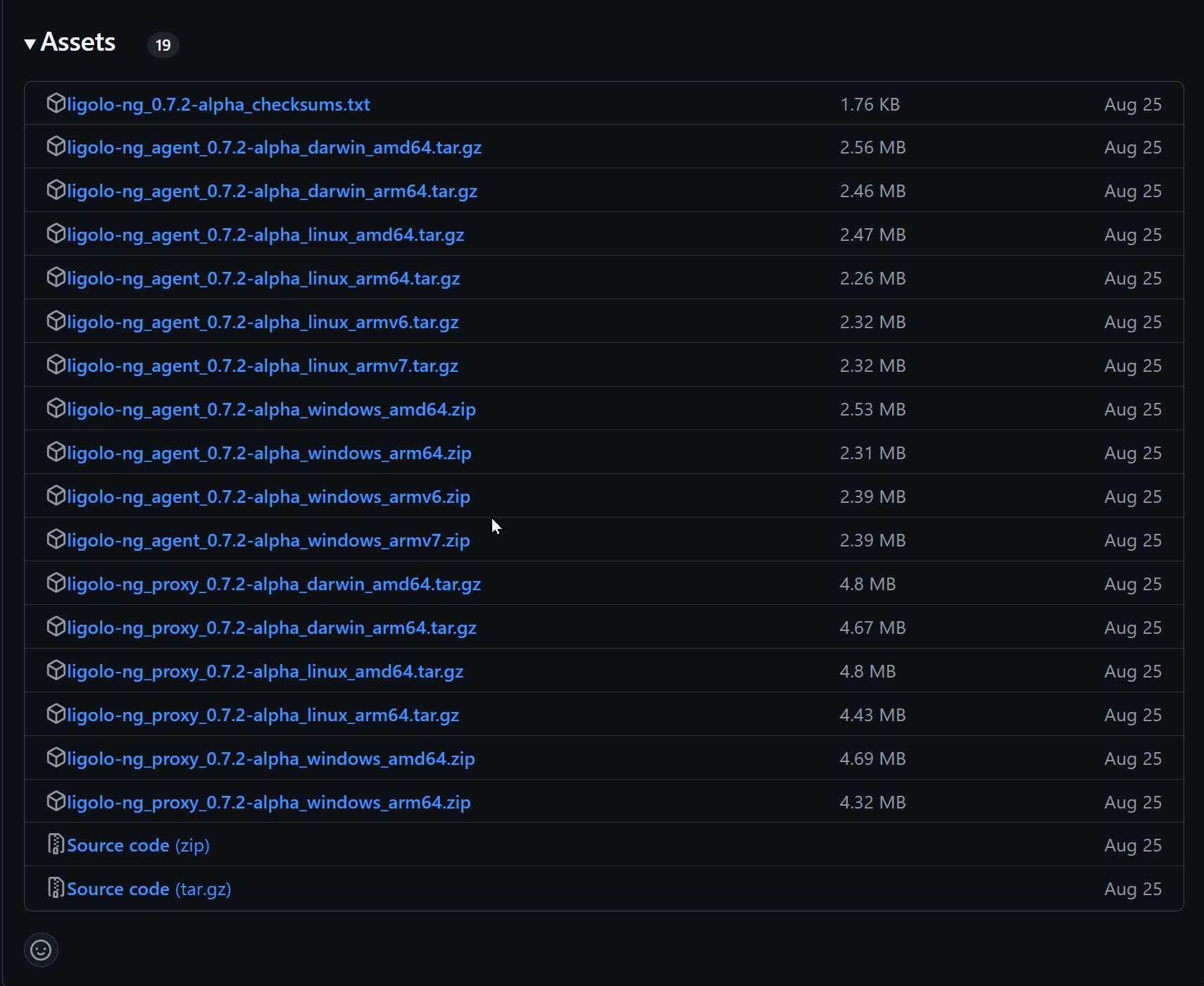This screenshot has height=986, width=1204.
Task: Click the Assets count badge 19
Action: pos(163,45)
